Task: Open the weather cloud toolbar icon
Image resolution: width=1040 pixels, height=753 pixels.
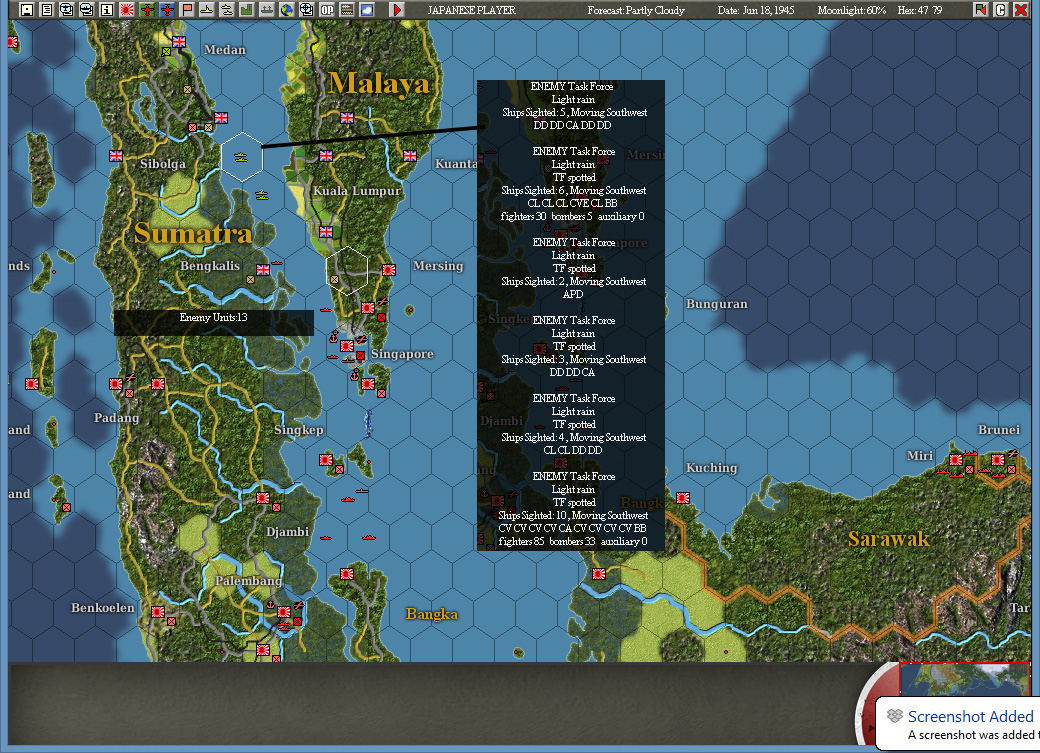Action: (x=366, y=9)
